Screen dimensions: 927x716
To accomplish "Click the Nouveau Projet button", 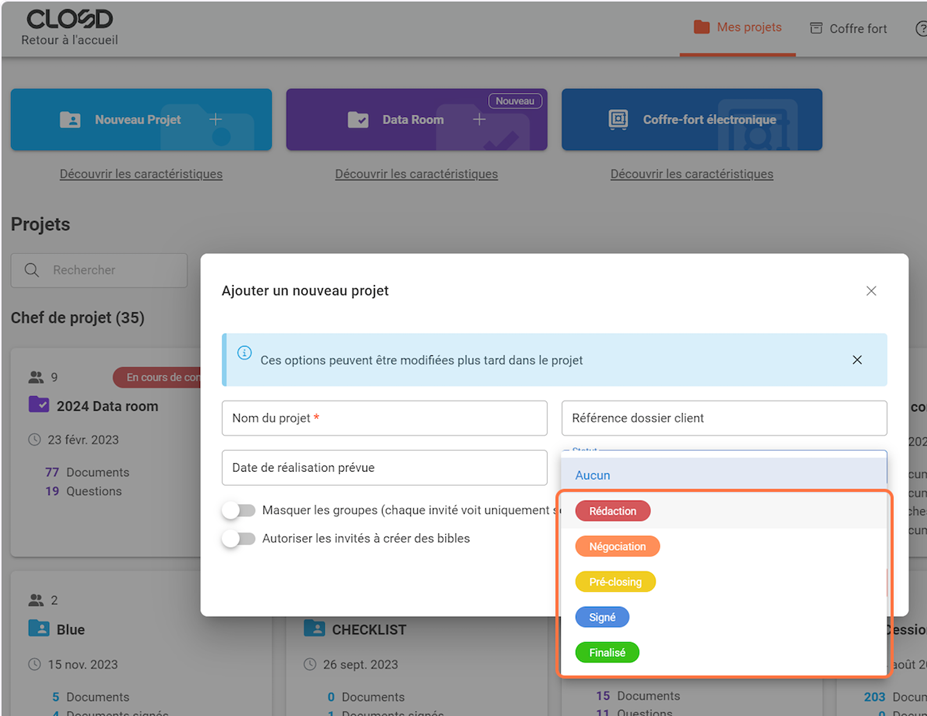I will [x=141, y=120].
